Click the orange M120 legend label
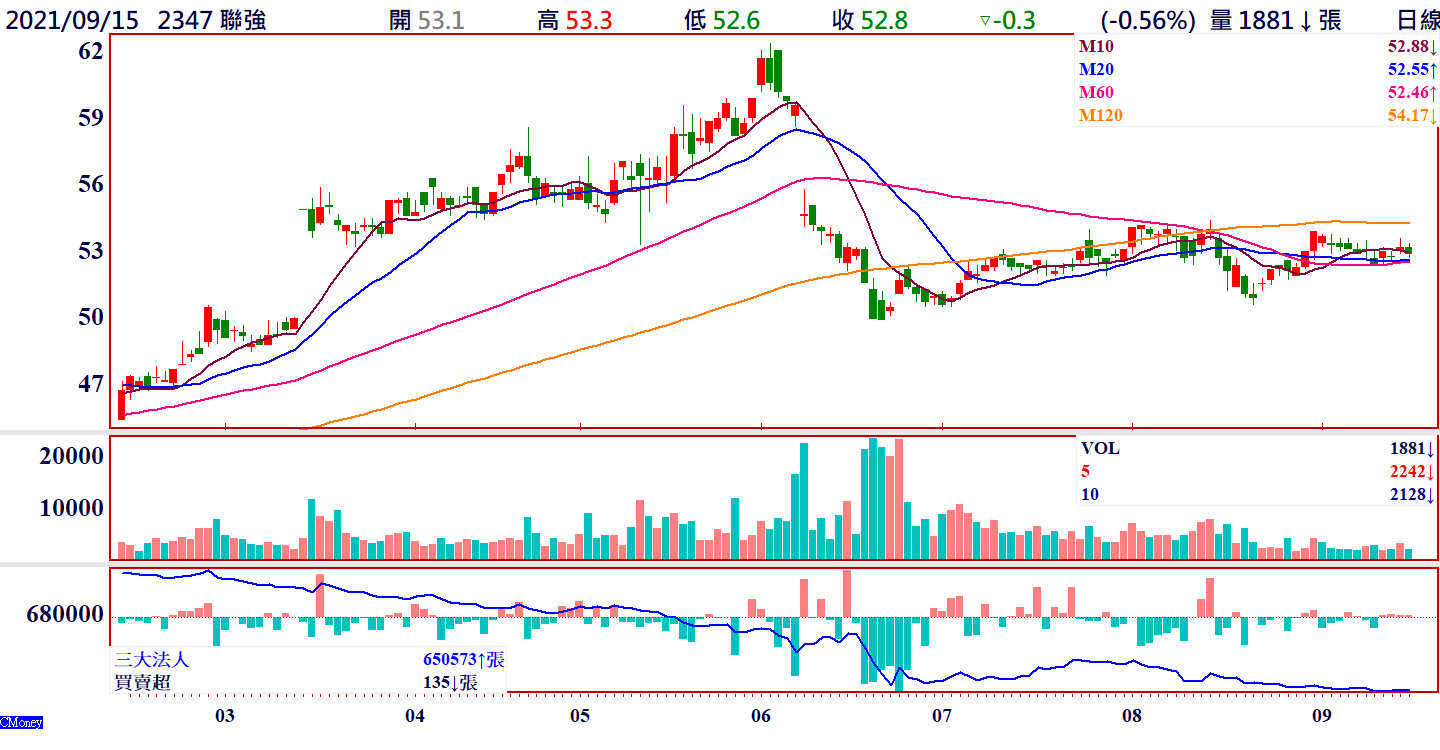 point(1100,115)
